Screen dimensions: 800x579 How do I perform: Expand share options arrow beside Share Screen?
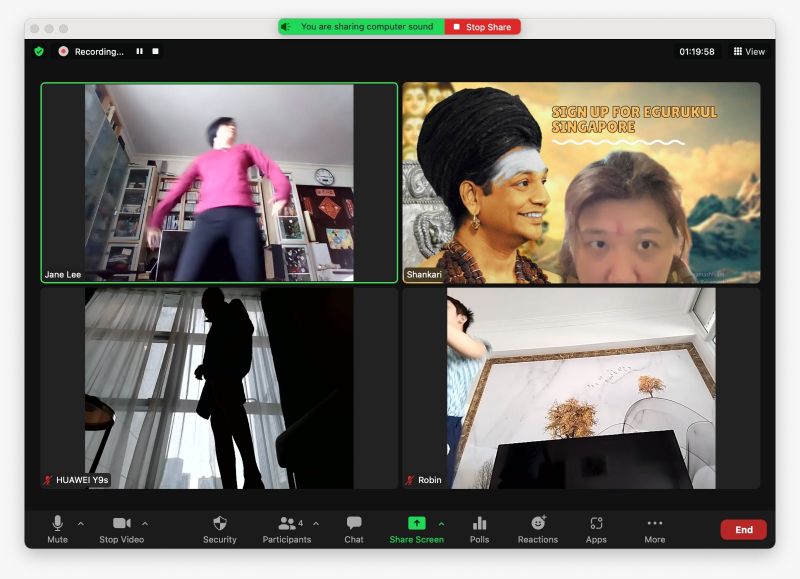[441, 523]
